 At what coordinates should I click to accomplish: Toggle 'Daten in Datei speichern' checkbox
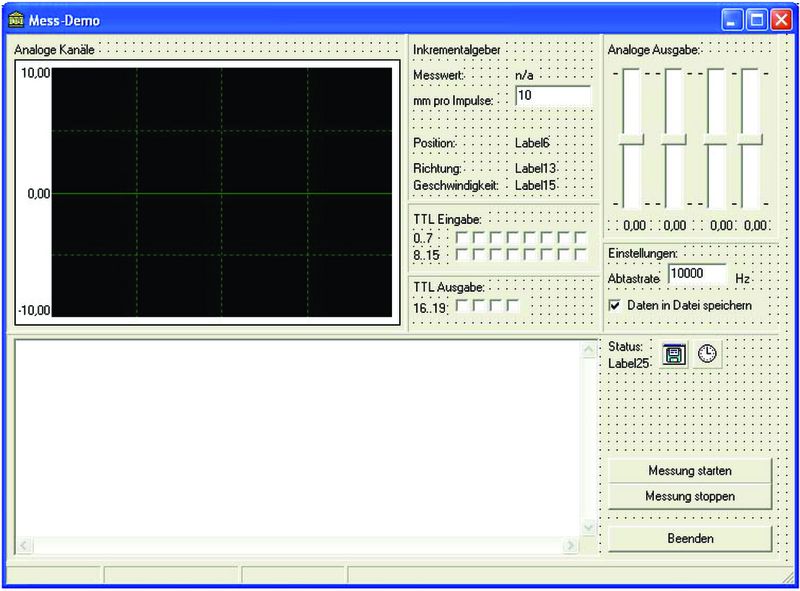[x=615, y=305]
